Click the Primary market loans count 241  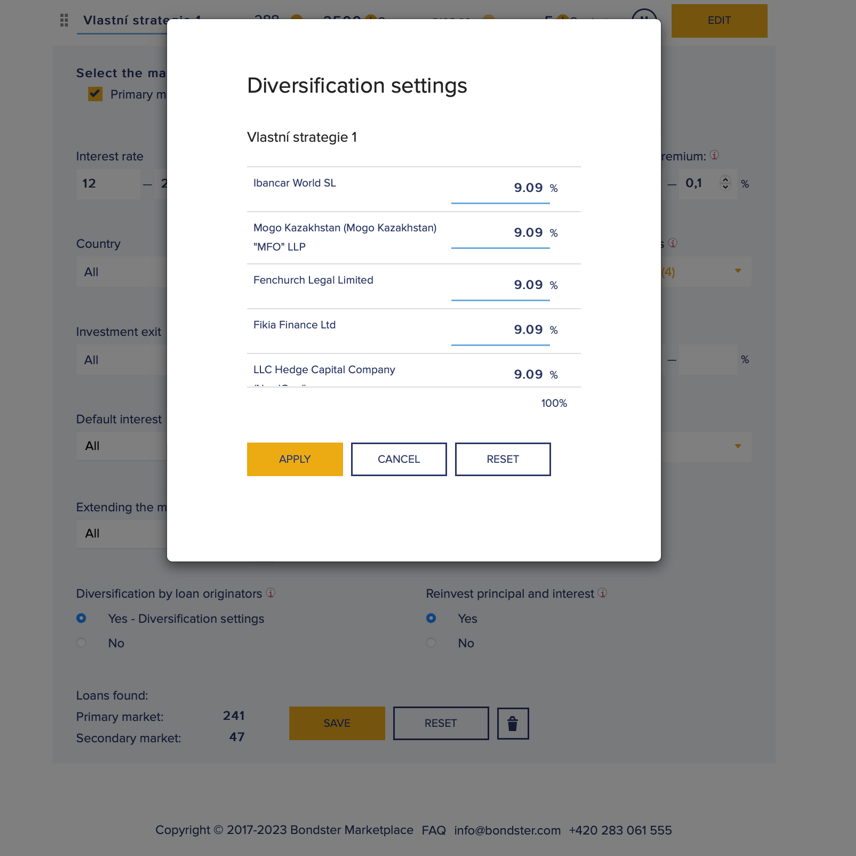click(x=234, y=716)
